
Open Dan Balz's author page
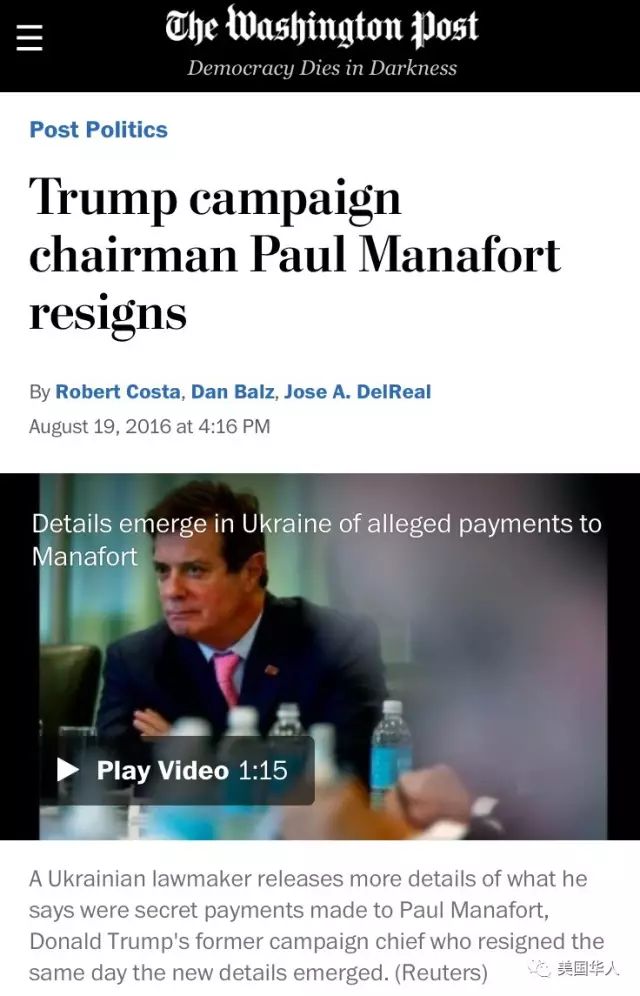232,391
